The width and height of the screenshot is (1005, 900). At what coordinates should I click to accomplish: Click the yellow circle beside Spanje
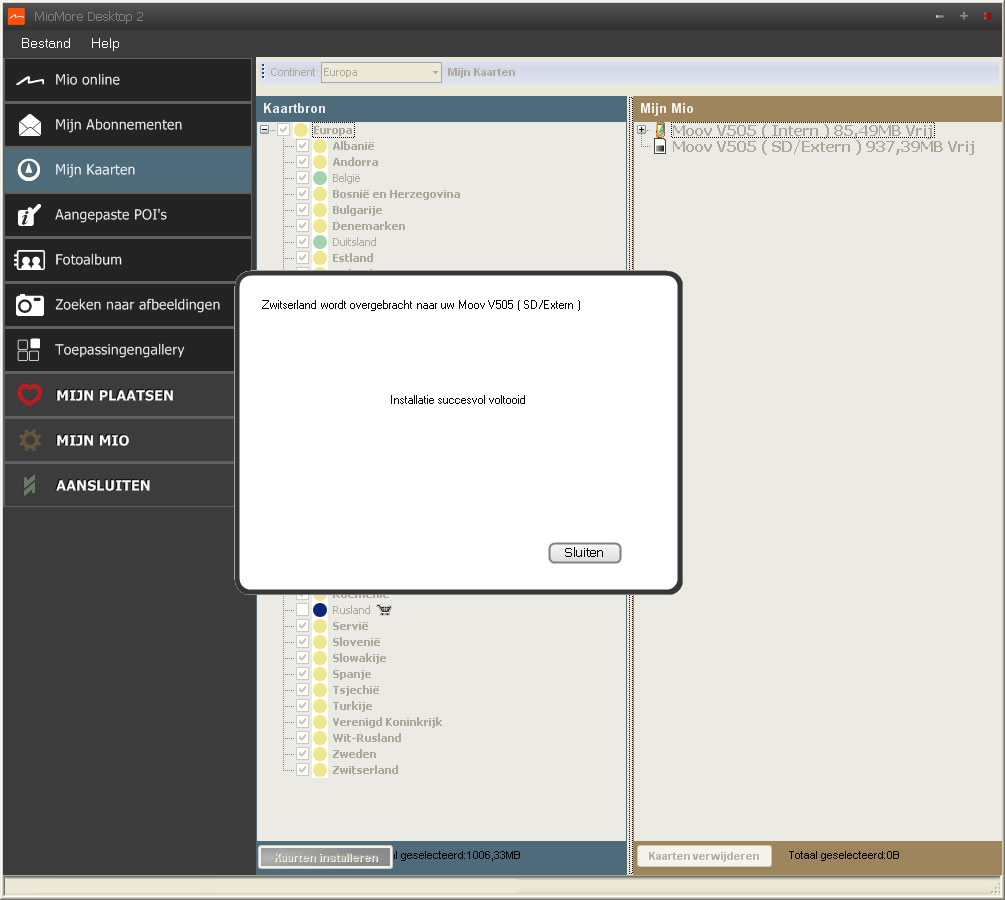tap(320, 674)
